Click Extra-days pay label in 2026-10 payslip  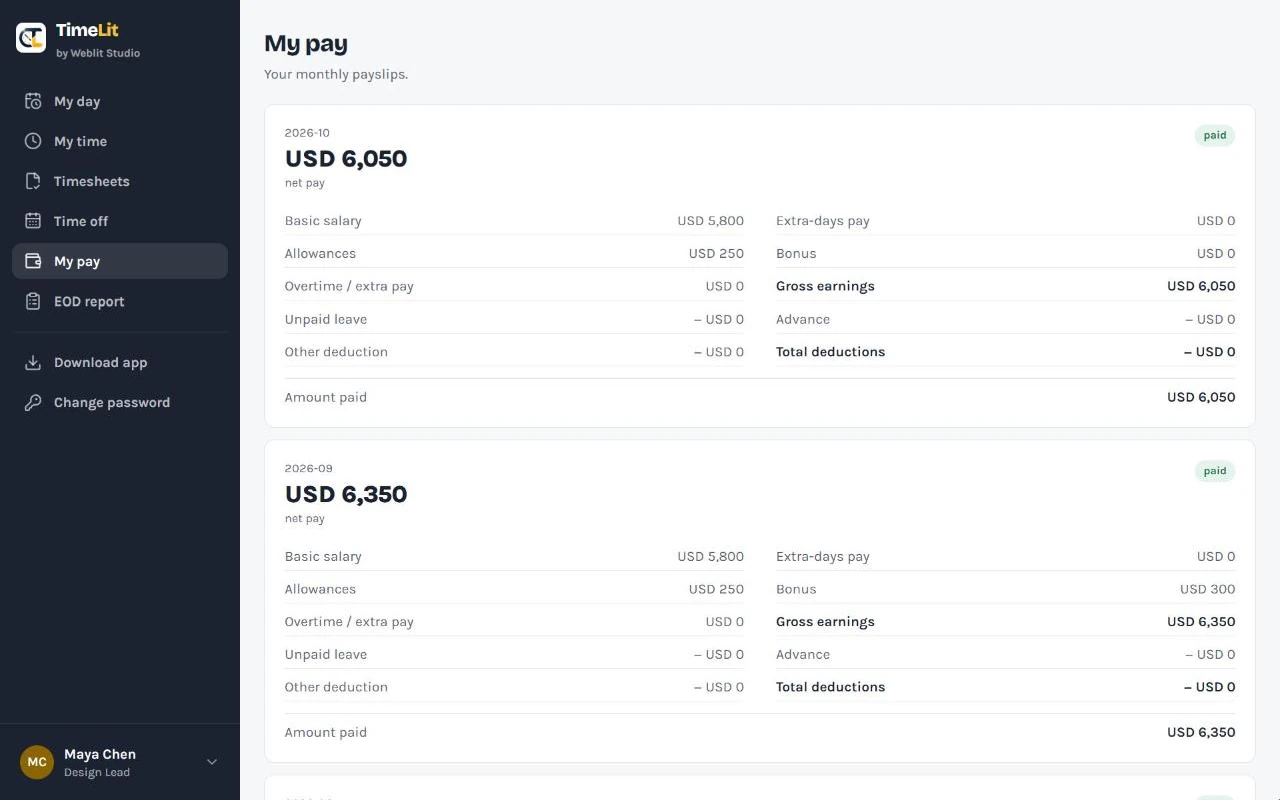point(823,221)
